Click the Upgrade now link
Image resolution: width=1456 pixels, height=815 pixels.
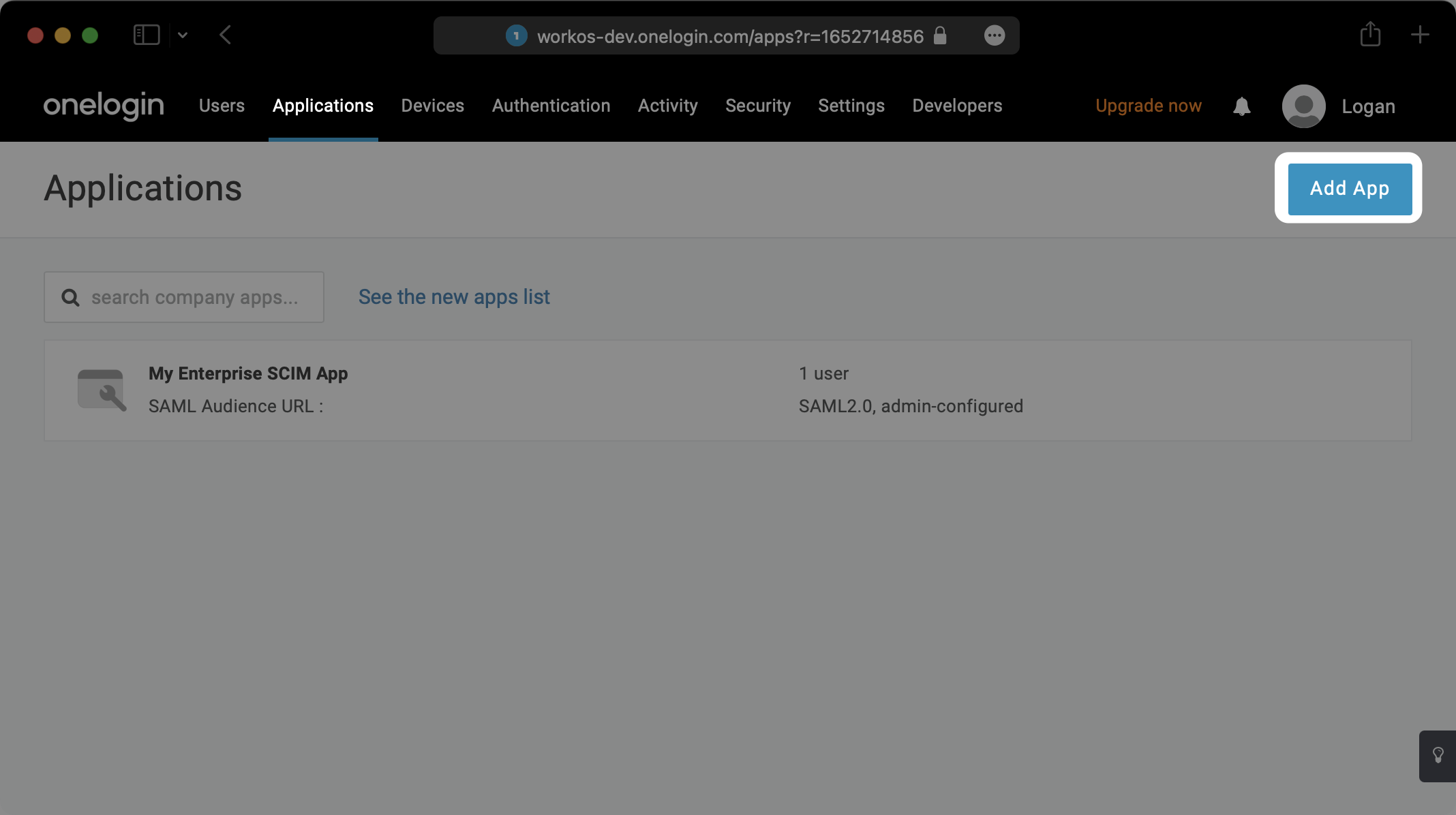(1149, 106)
